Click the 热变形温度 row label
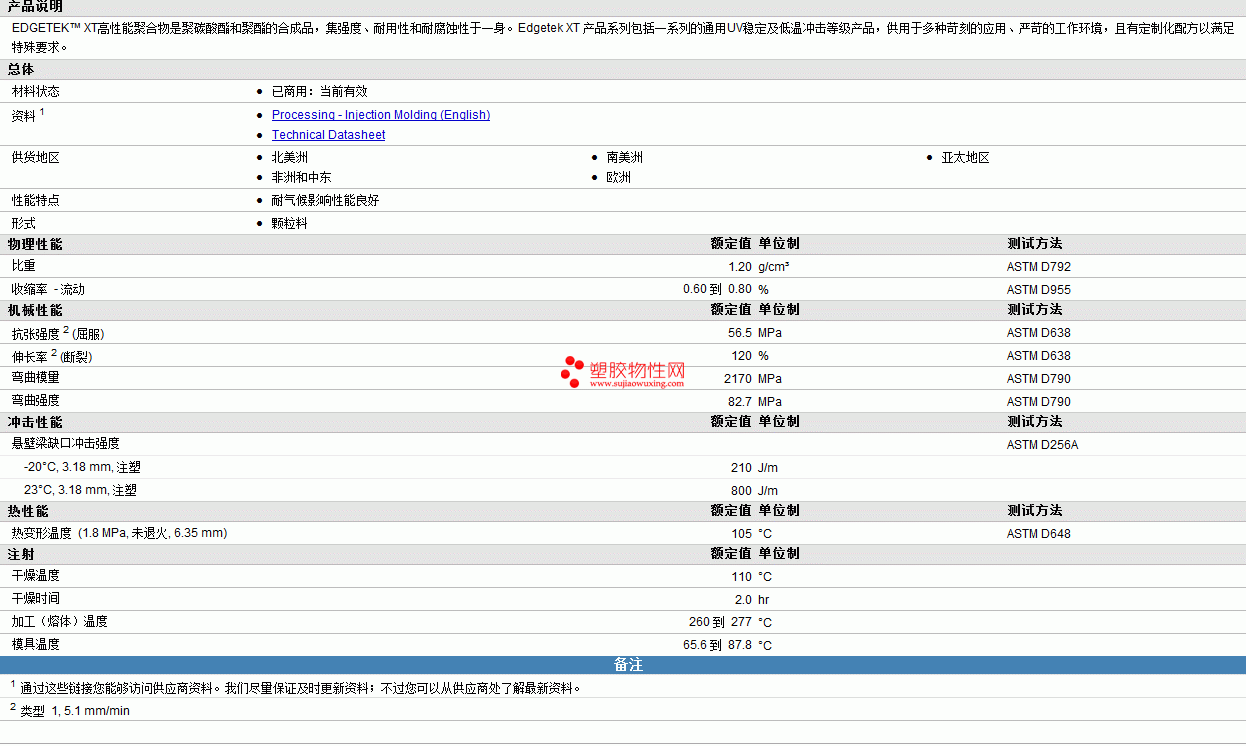 point(120,533)
